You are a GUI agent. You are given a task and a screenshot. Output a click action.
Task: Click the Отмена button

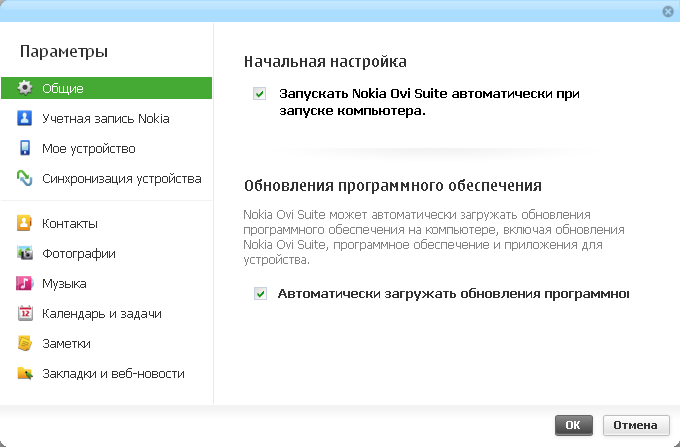(636, 425)
